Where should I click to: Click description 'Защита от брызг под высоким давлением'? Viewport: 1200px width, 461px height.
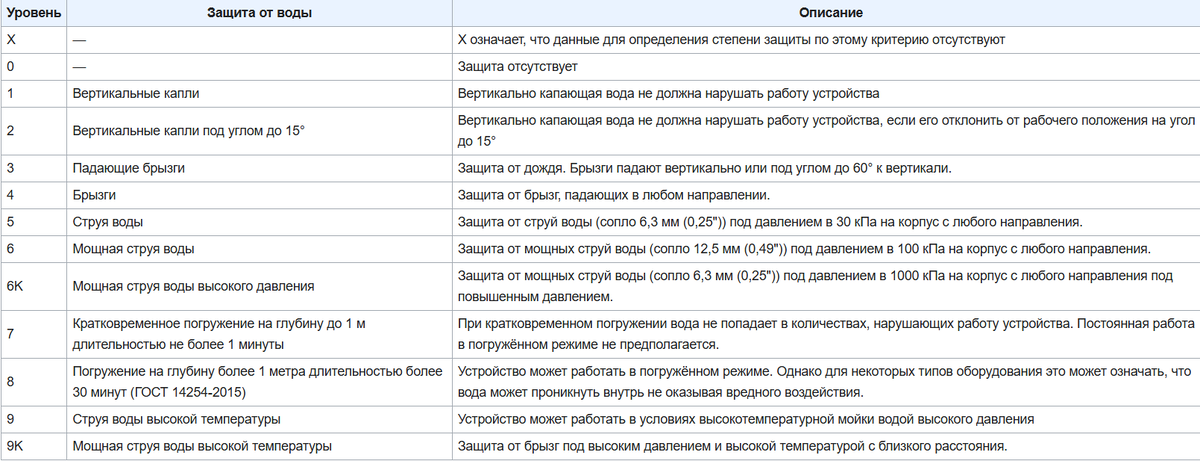click(x=825, y=446)
